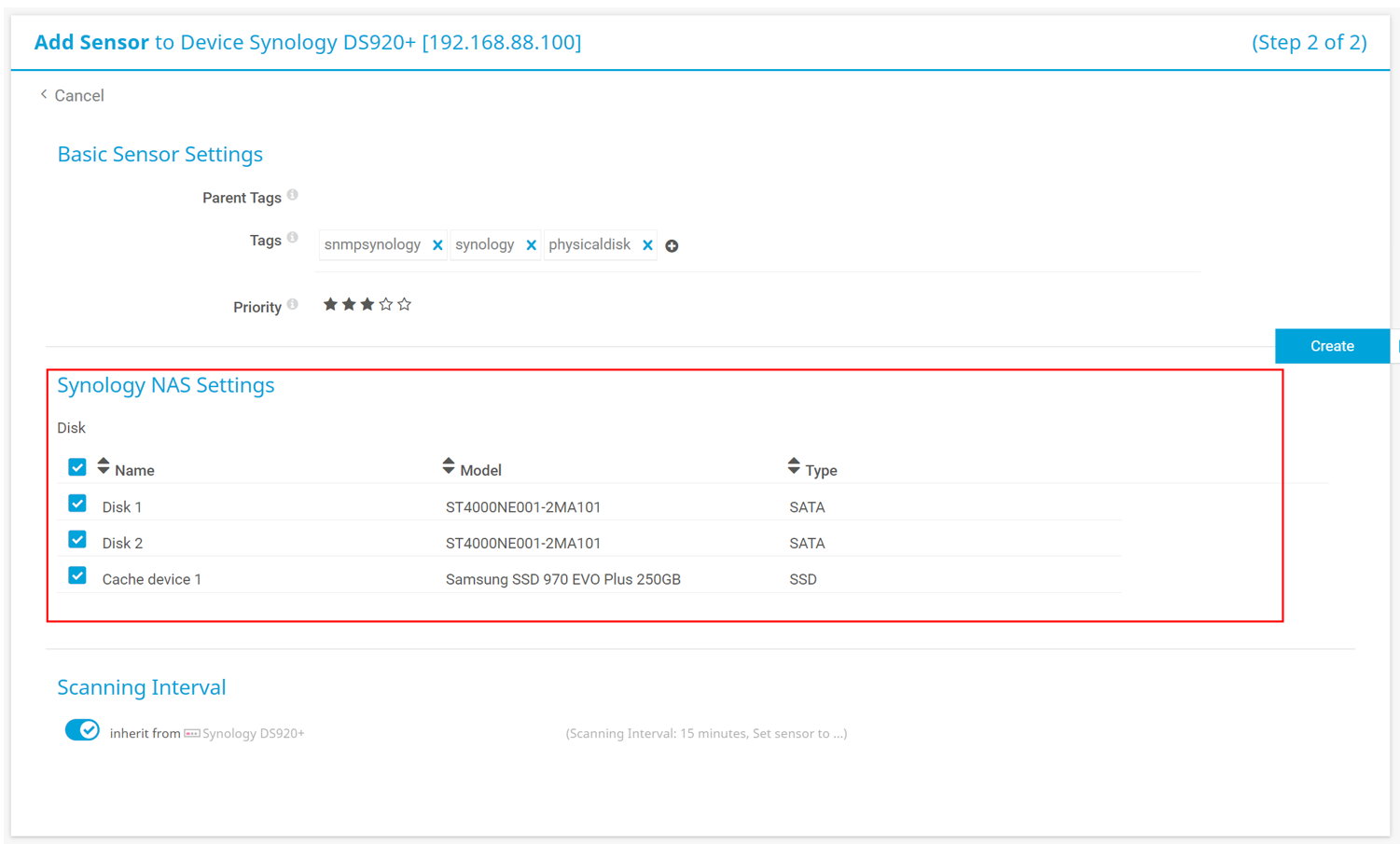Click info icon next to Parent Tags

coord(293,195)
